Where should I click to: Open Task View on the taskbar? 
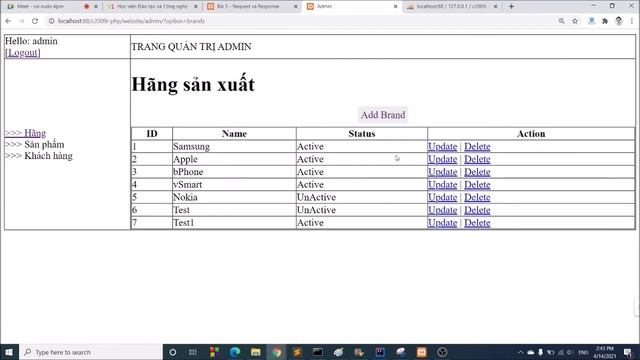click(193, 352)
